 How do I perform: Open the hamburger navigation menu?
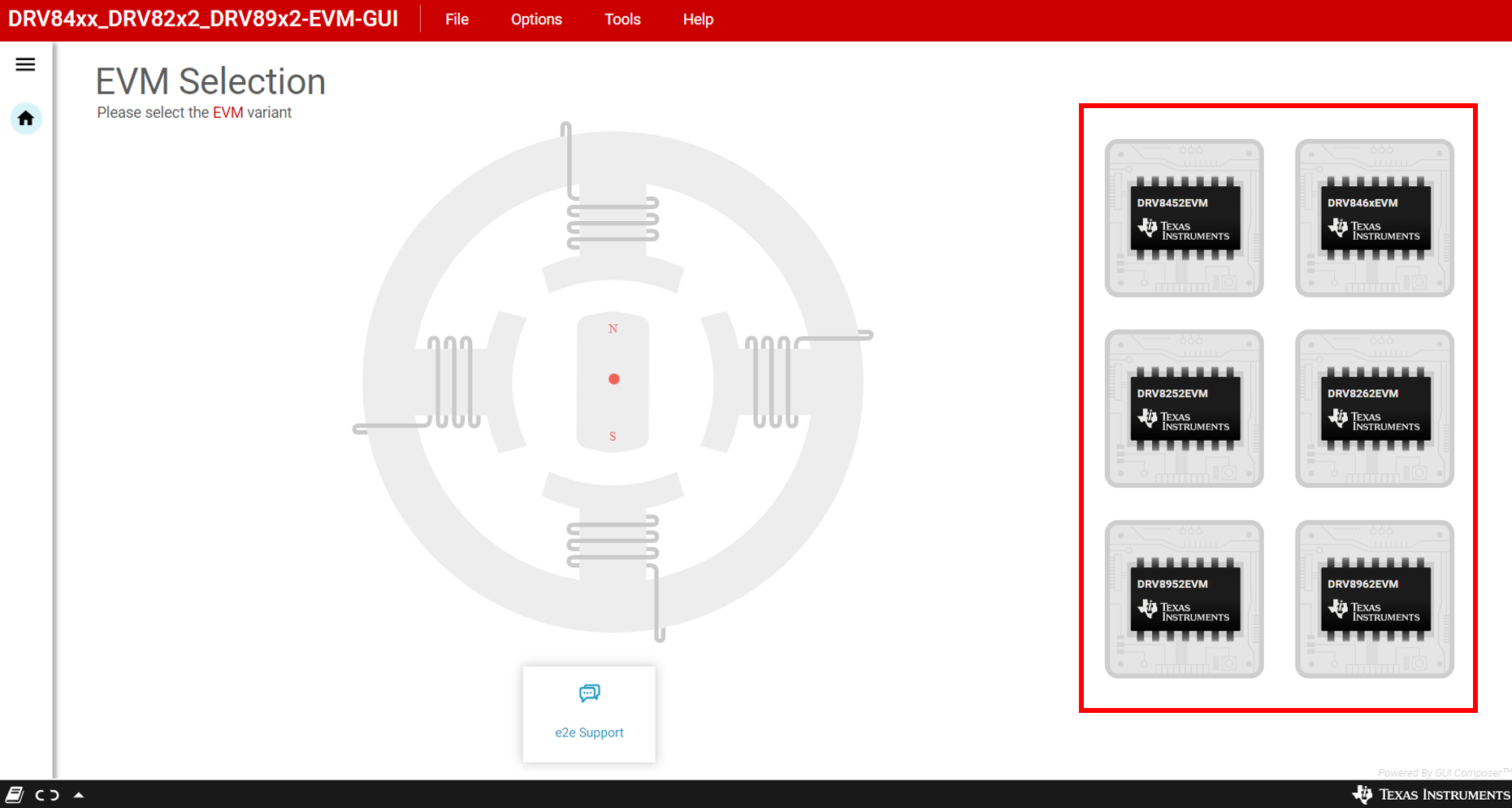coord(25,64)
